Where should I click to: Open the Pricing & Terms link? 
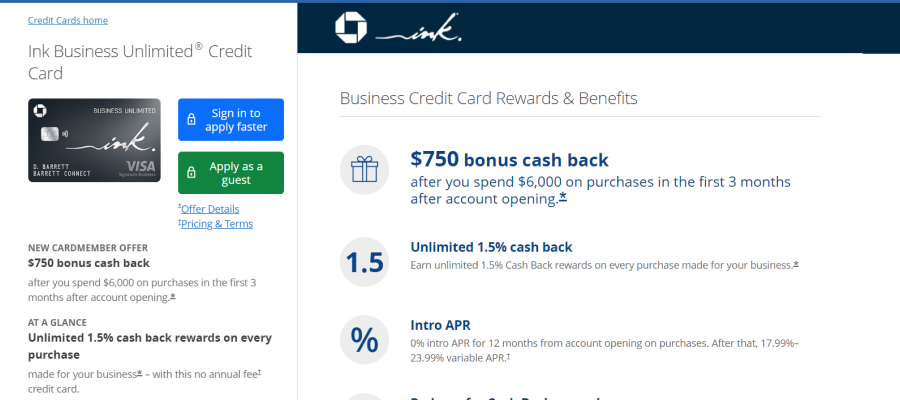click(x=216, y=224)
